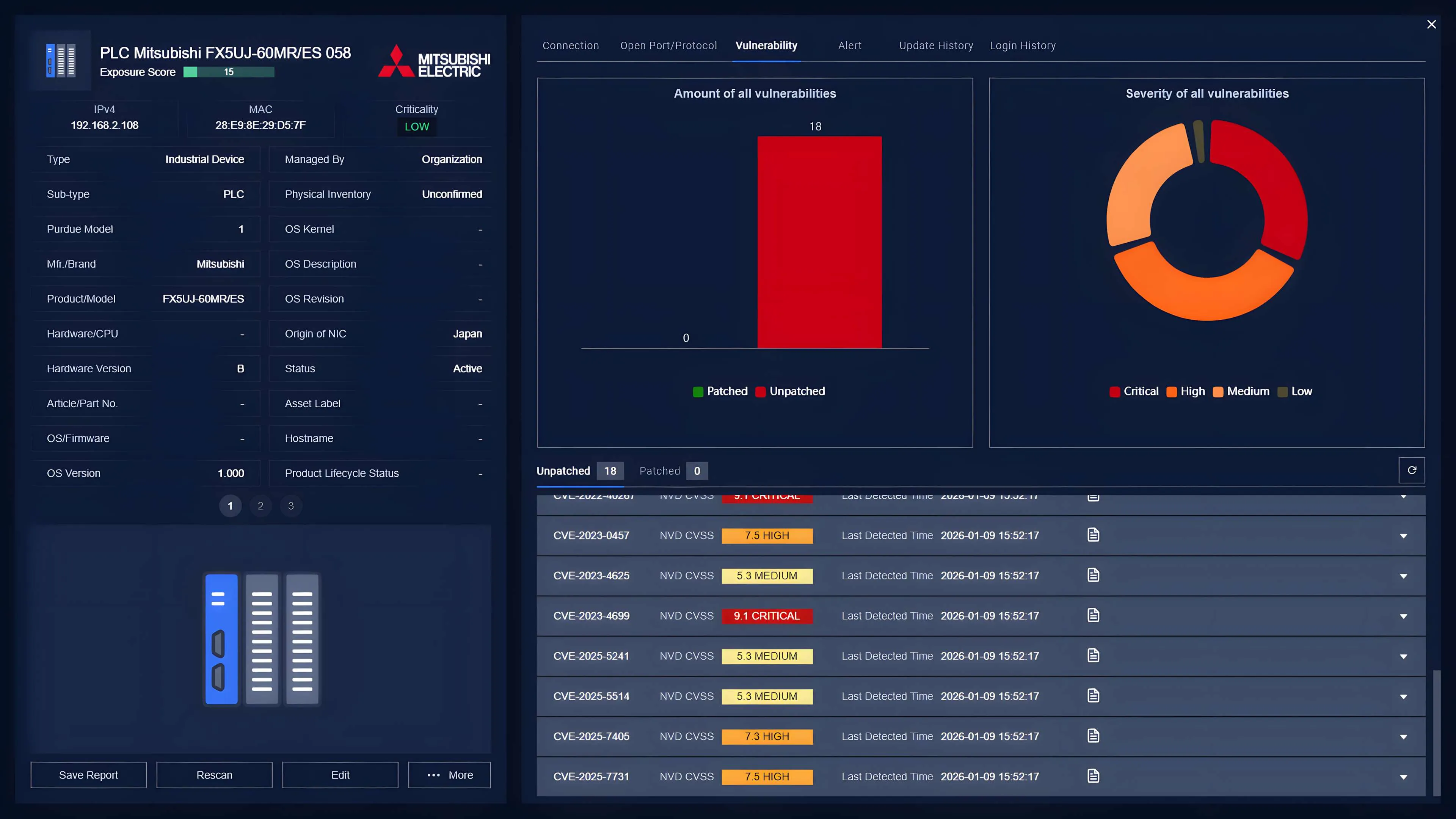
Task: Click the Save Report button
Action: pos(89,775)
